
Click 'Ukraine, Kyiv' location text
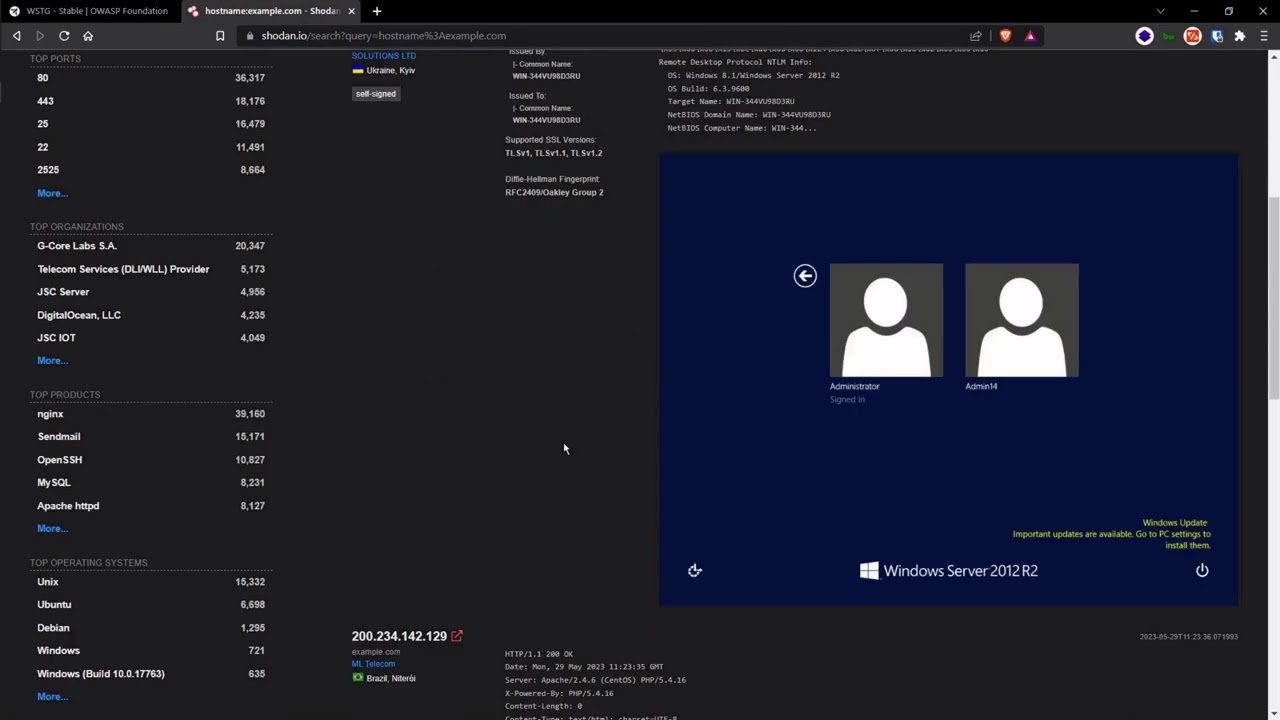click(x=391, y=71)
